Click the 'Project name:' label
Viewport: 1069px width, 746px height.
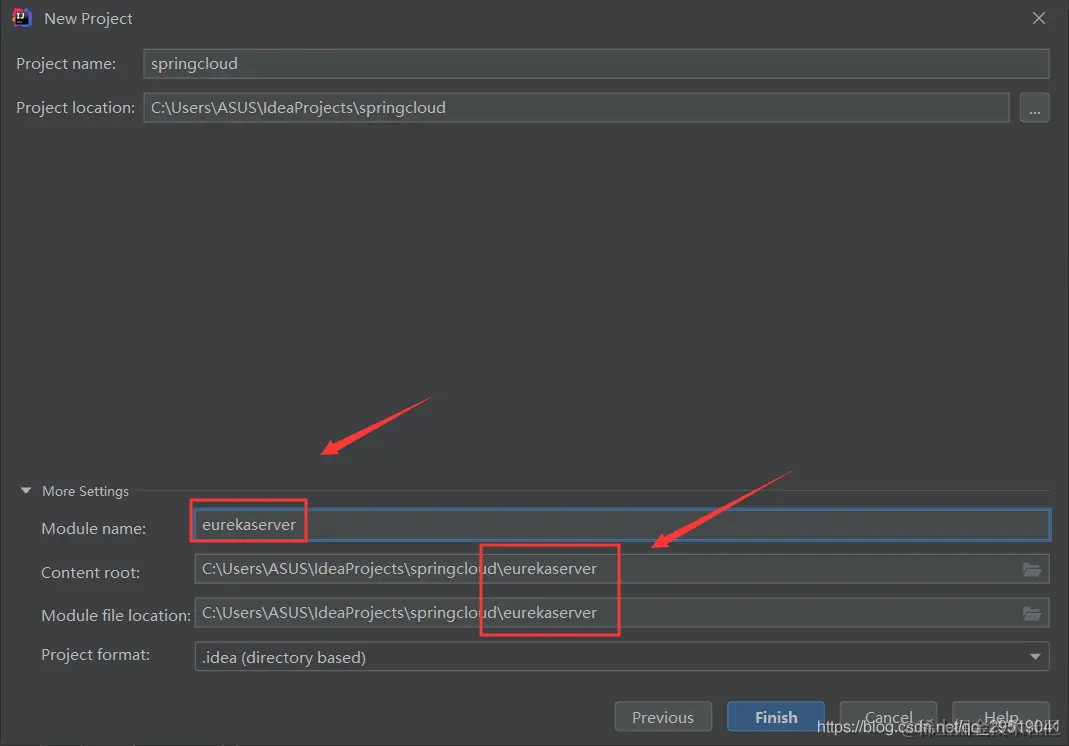[x=66, y=63]
